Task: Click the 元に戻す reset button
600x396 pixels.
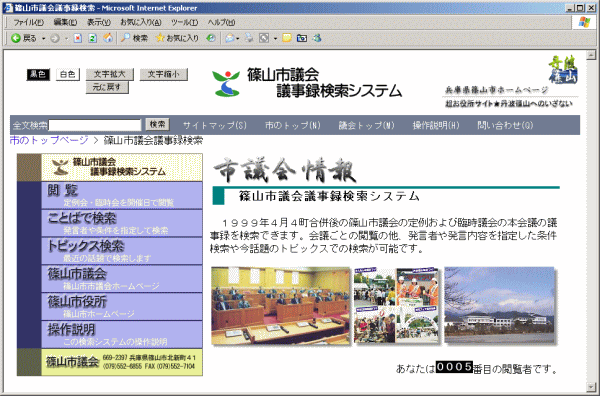Action: click(x=107, y=87)
